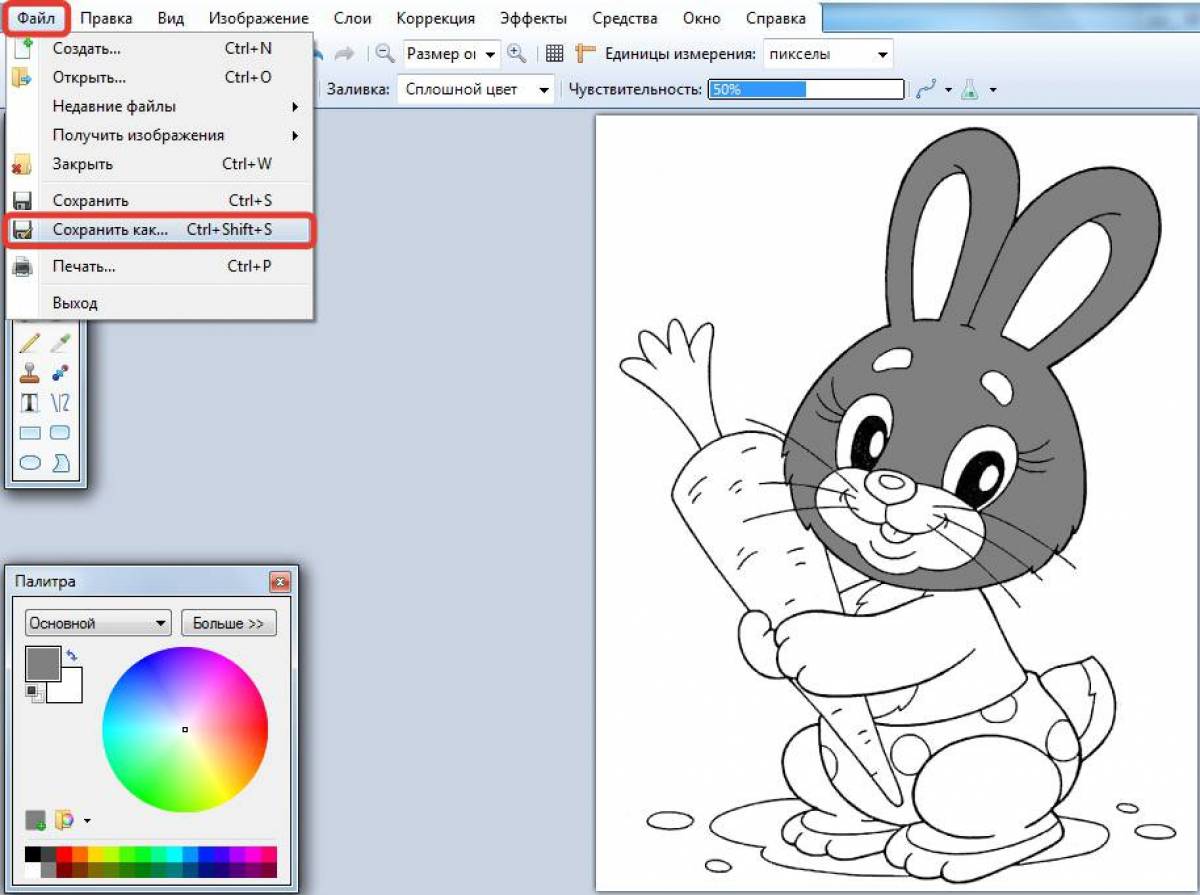1200x895 pixels.
Task: Expand the Недавние файлы submenu arrow
Action: [295, 106]
